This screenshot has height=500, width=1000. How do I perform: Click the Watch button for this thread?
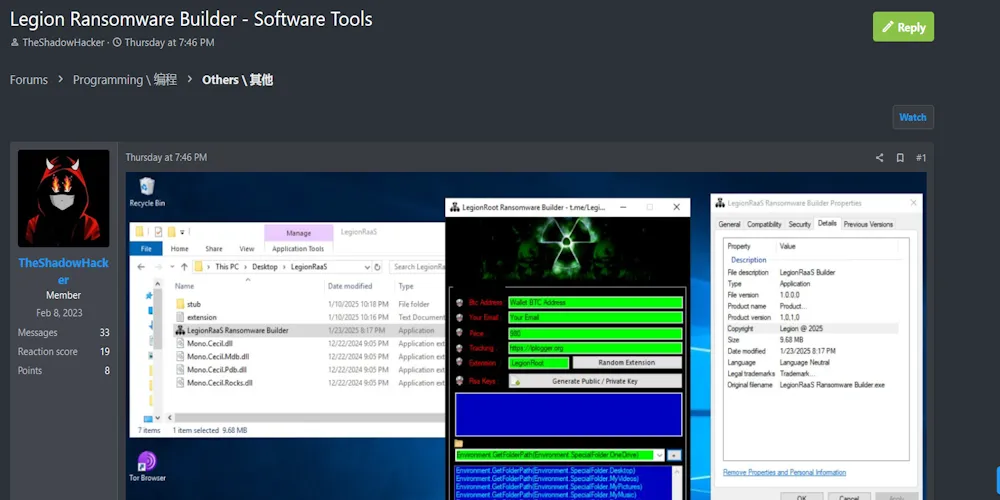[913, 117]
